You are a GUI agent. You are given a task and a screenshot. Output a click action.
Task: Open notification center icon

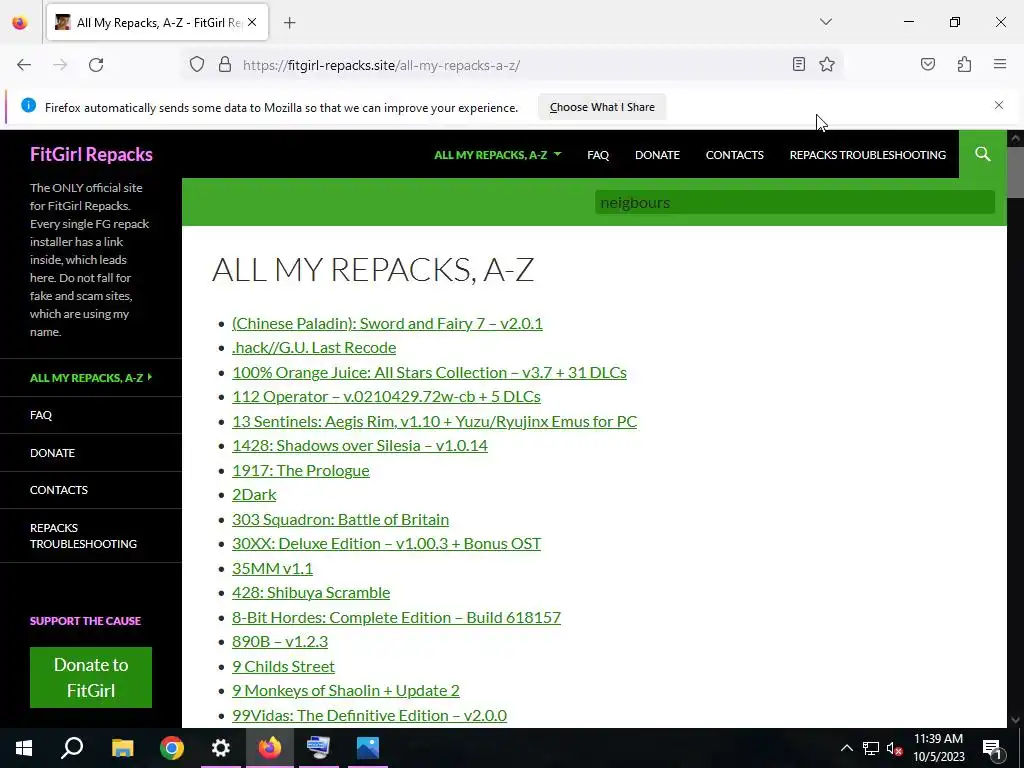[993, 748]
